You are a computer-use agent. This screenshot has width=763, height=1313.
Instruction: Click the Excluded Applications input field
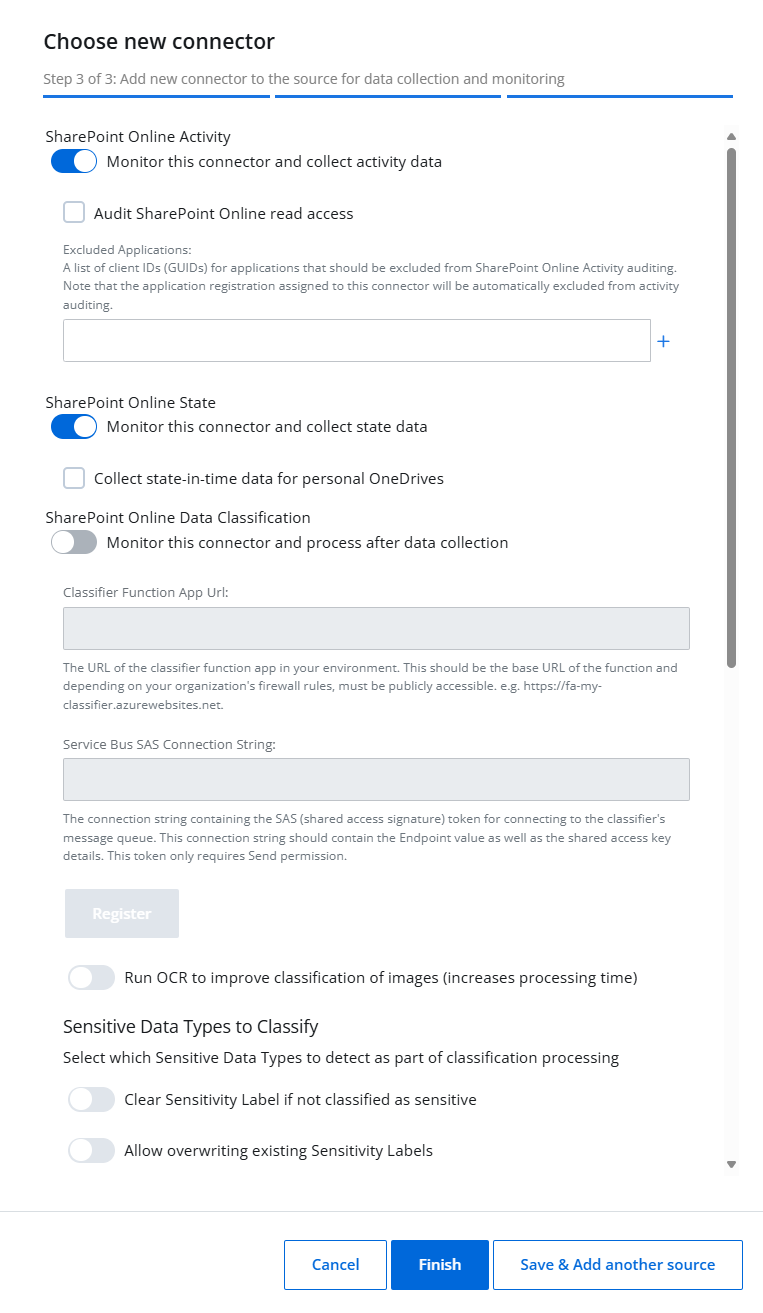pos(357,340)
